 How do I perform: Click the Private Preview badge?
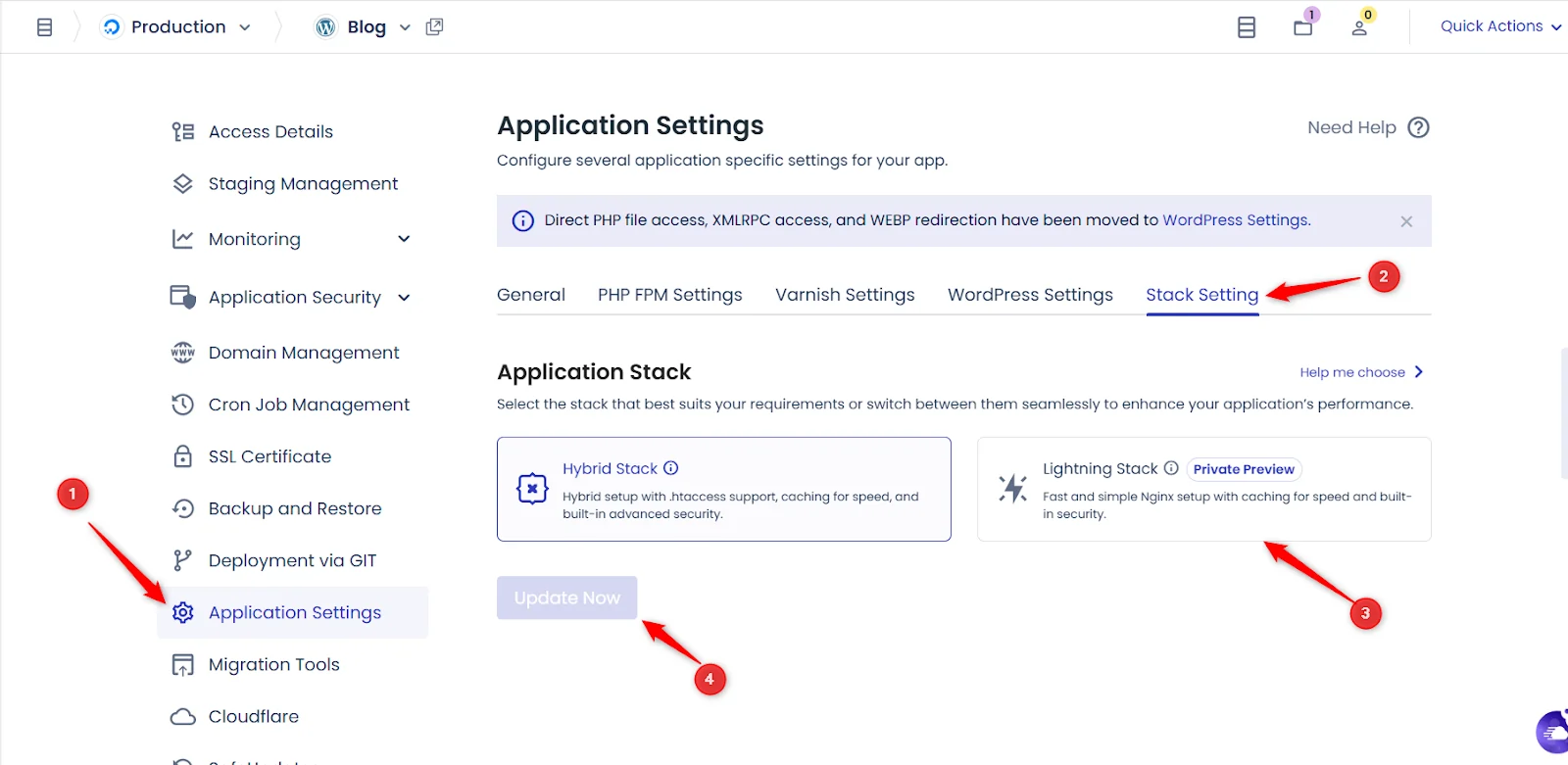(1244, 469)
